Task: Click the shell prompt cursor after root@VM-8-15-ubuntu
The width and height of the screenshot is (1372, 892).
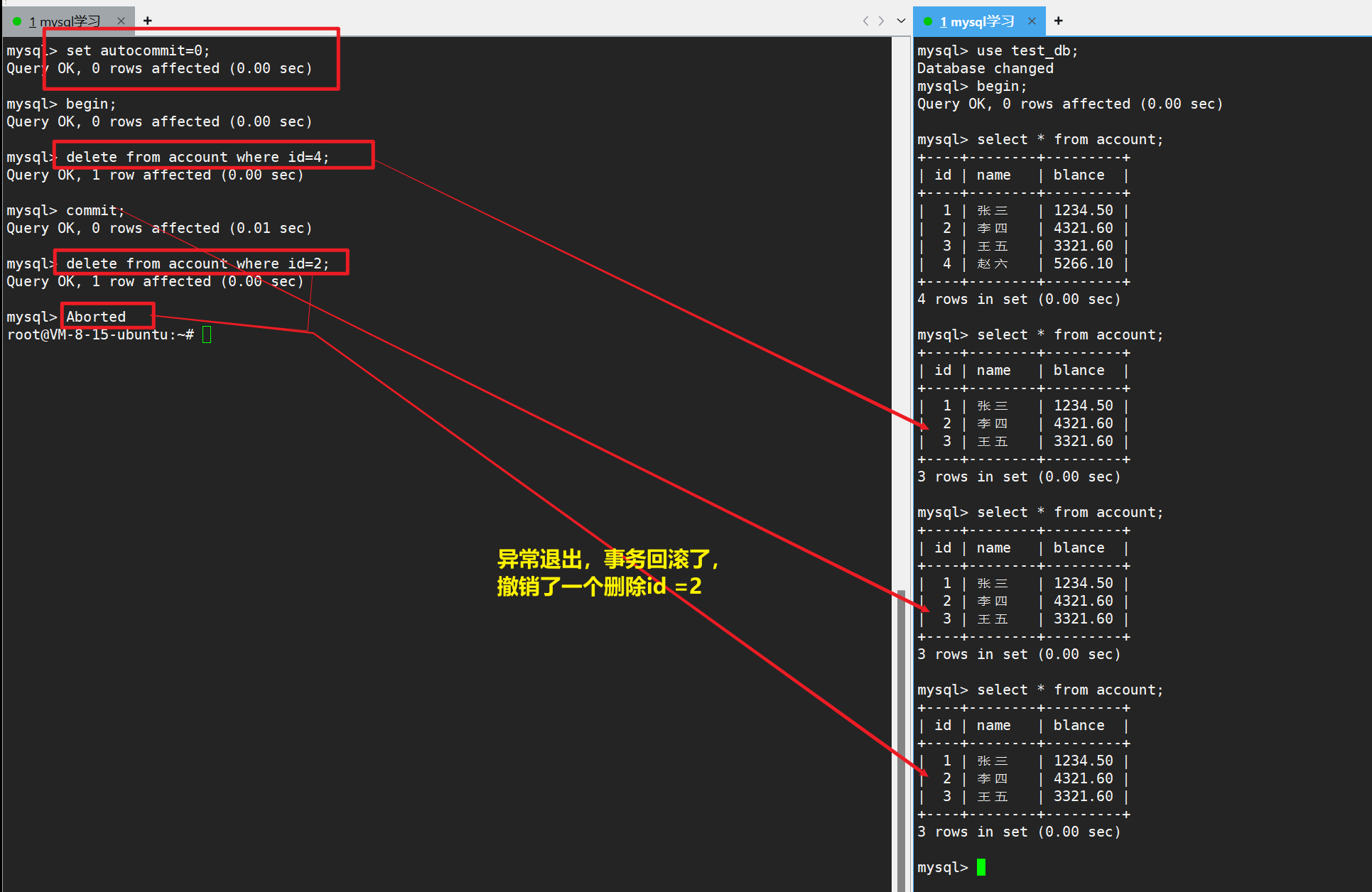Action: [207, 334]
